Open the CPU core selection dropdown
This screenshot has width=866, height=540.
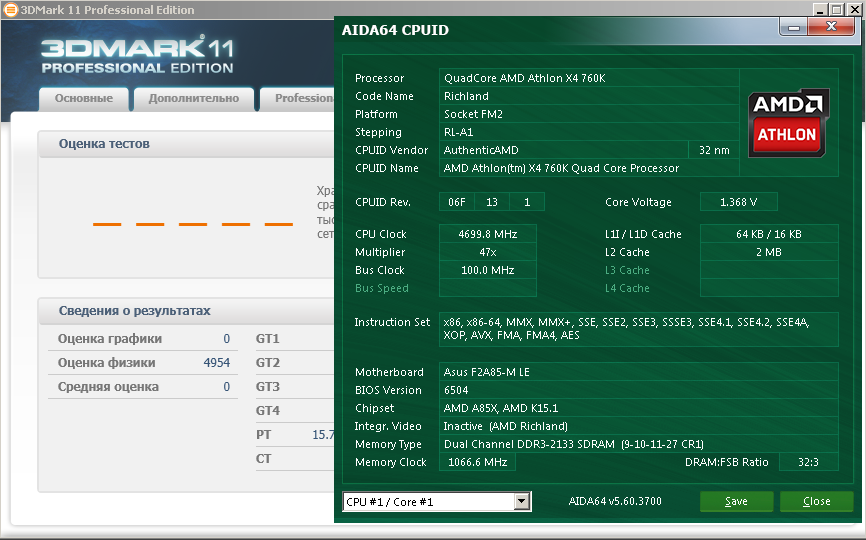pyautogui.click(x=436, y=501)
